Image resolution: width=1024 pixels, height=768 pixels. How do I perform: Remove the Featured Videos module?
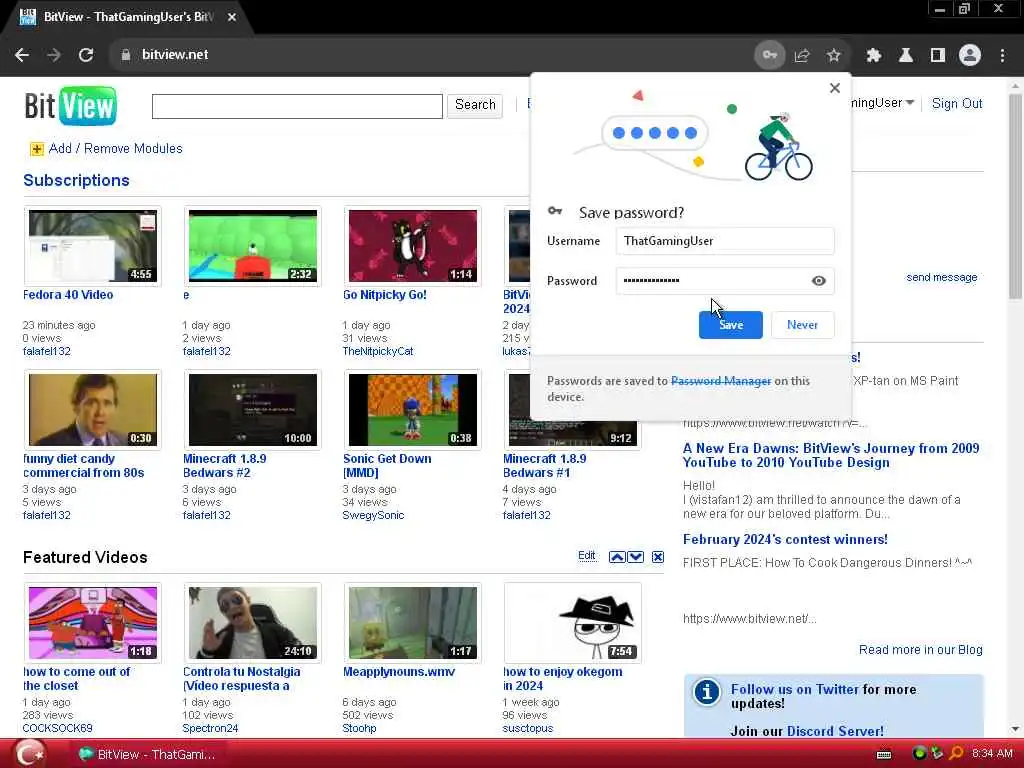[x=658, y=557]
